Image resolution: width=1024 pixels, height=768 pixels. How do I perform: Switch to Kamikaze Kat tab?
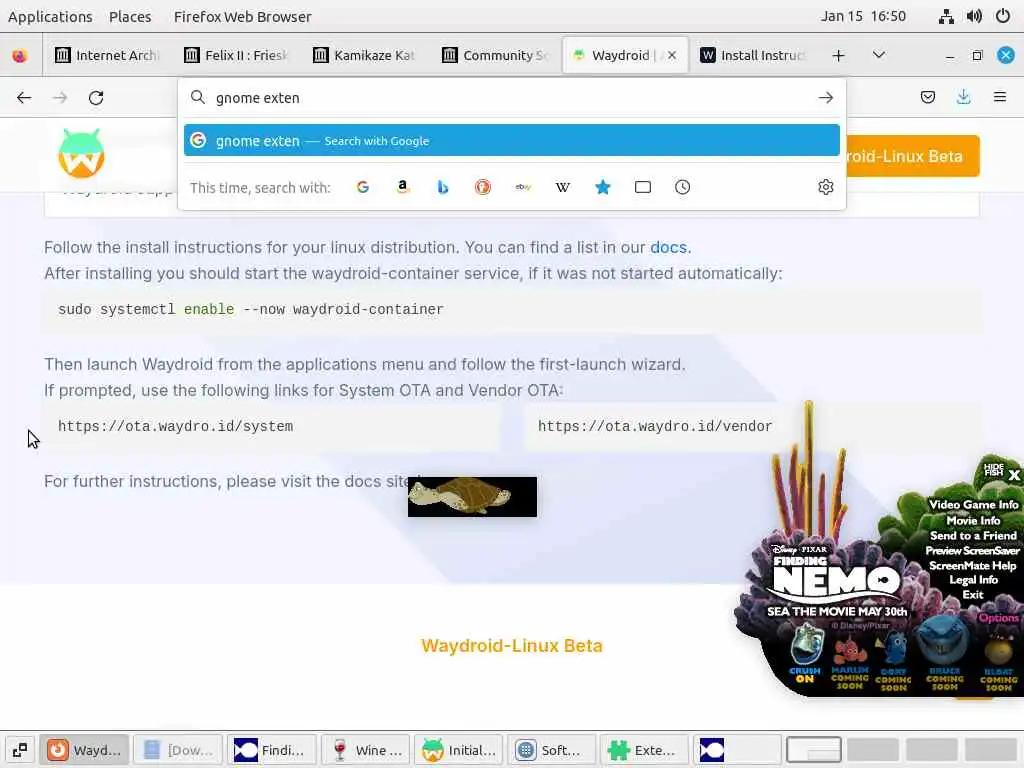(365, 56)
